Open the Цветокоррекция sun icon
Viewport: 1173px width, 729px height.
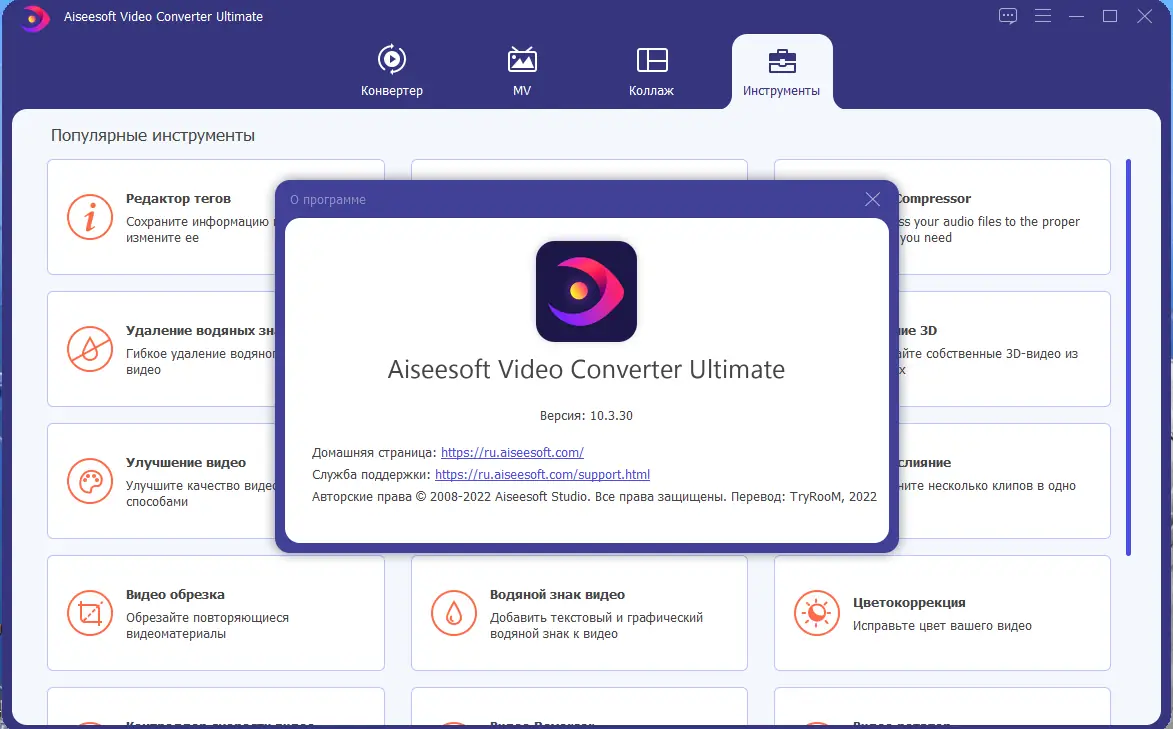point(816,613)
